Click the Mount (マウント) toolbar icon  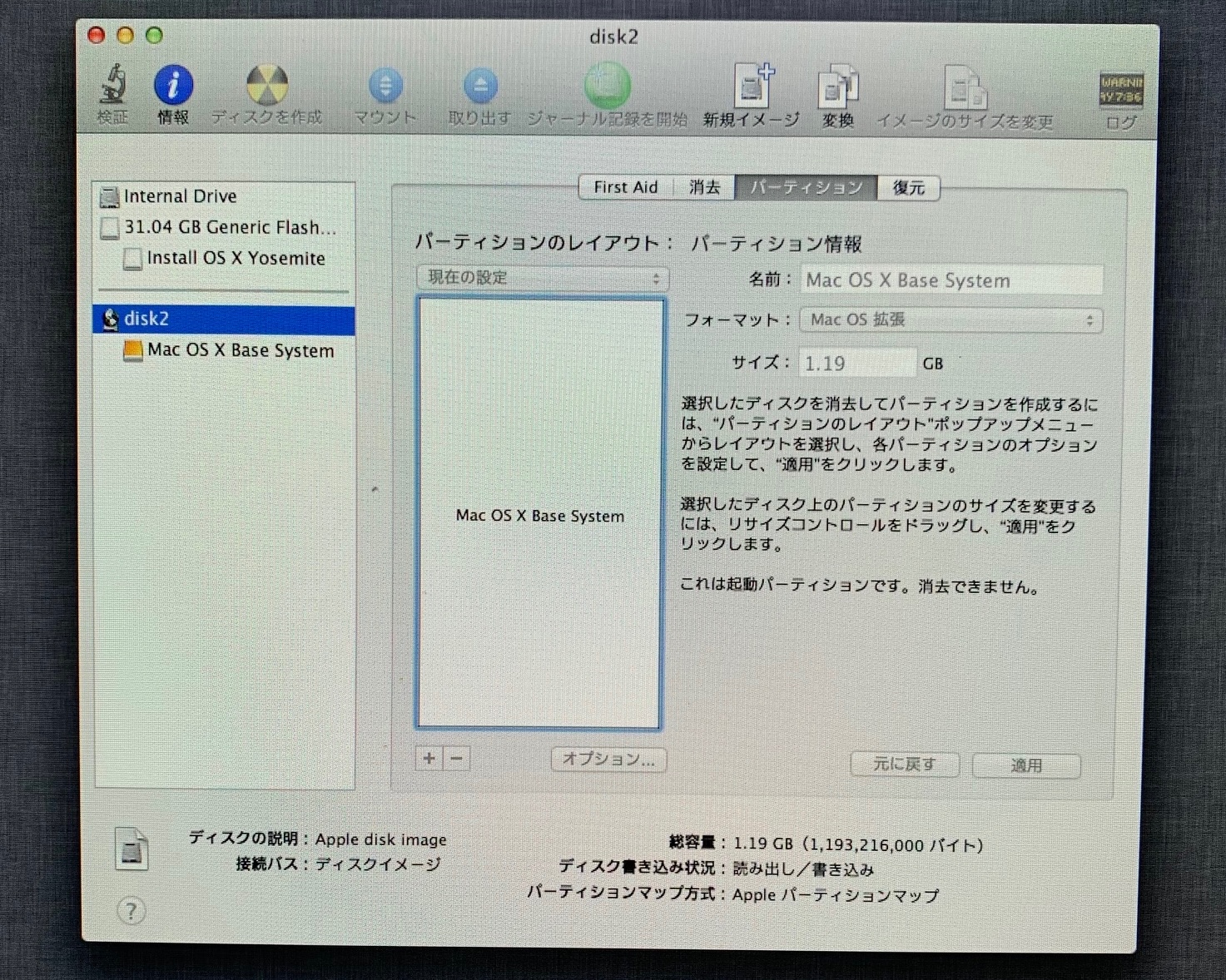click(385, 86)
